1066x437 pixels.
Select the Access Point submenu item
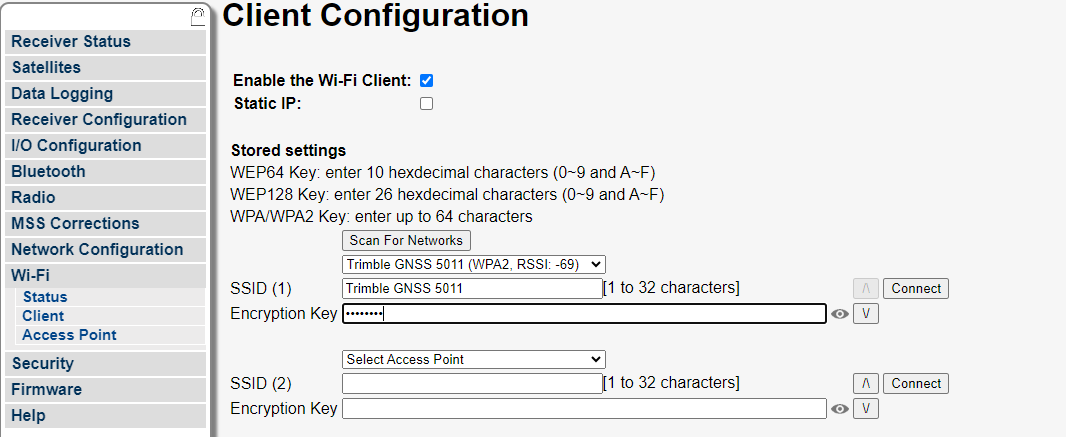click(x=69, y=335)
